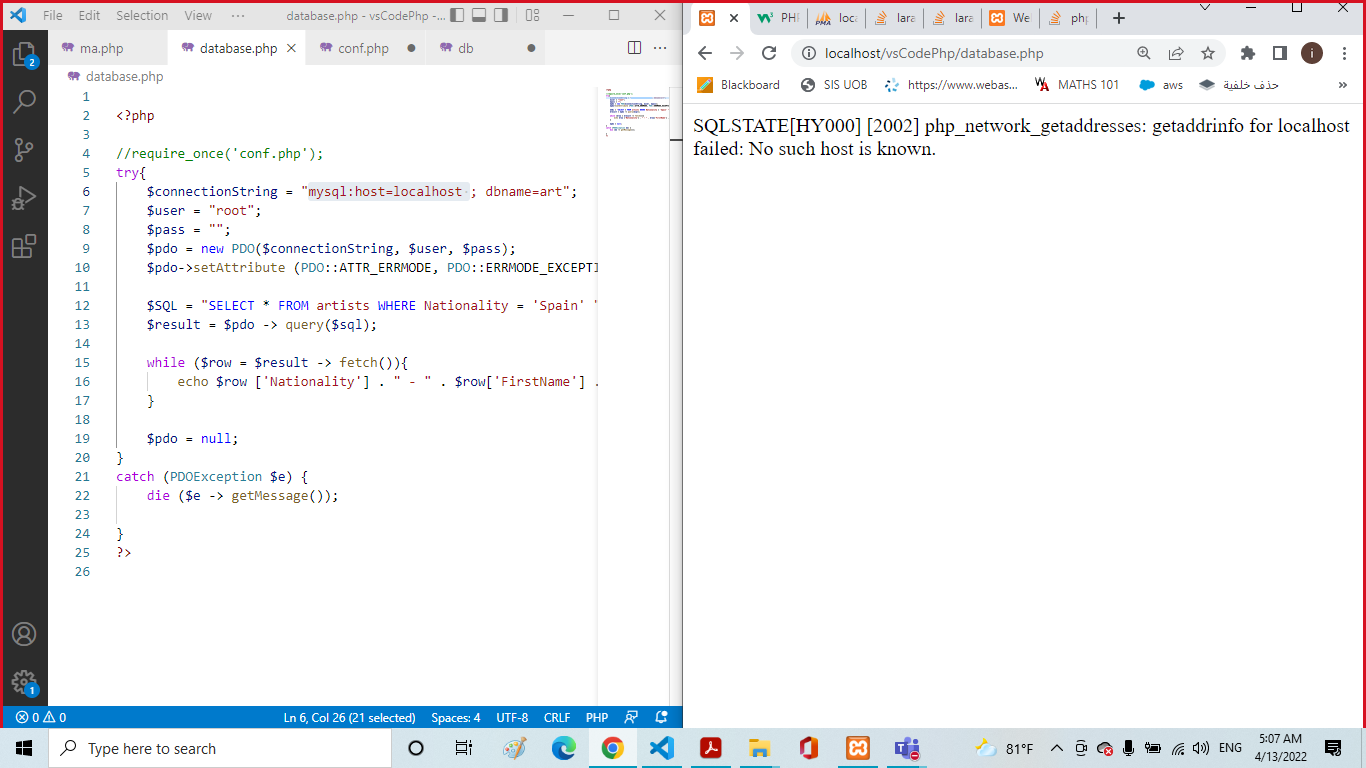This screenshot has width=1366, height=768.
Task: Click the PHP language mode indicator
Action: click(x=596, y=717)
